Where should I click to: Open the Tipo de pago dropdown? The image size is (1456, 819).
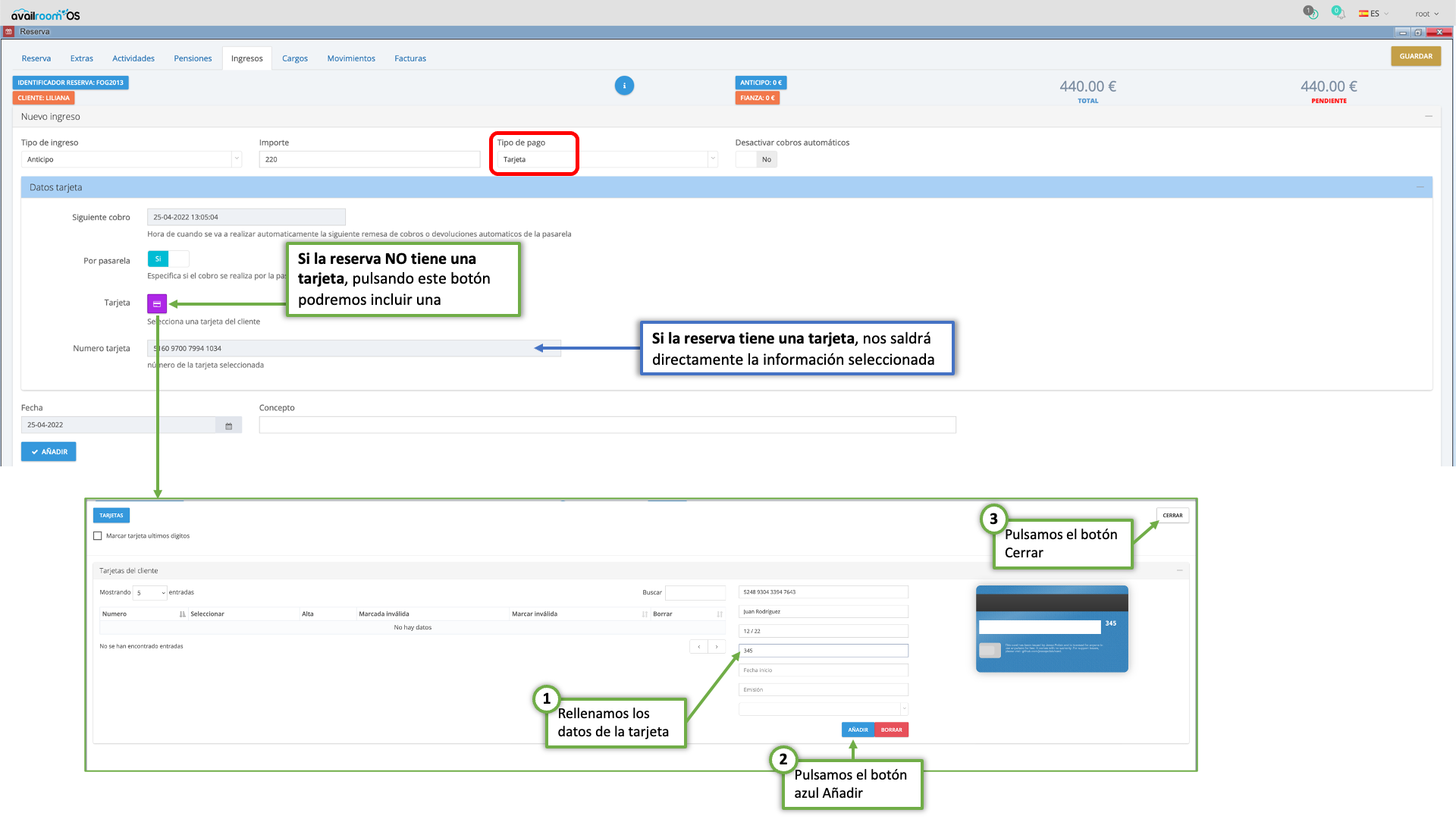pyautogui.click(x=607, y=159)
